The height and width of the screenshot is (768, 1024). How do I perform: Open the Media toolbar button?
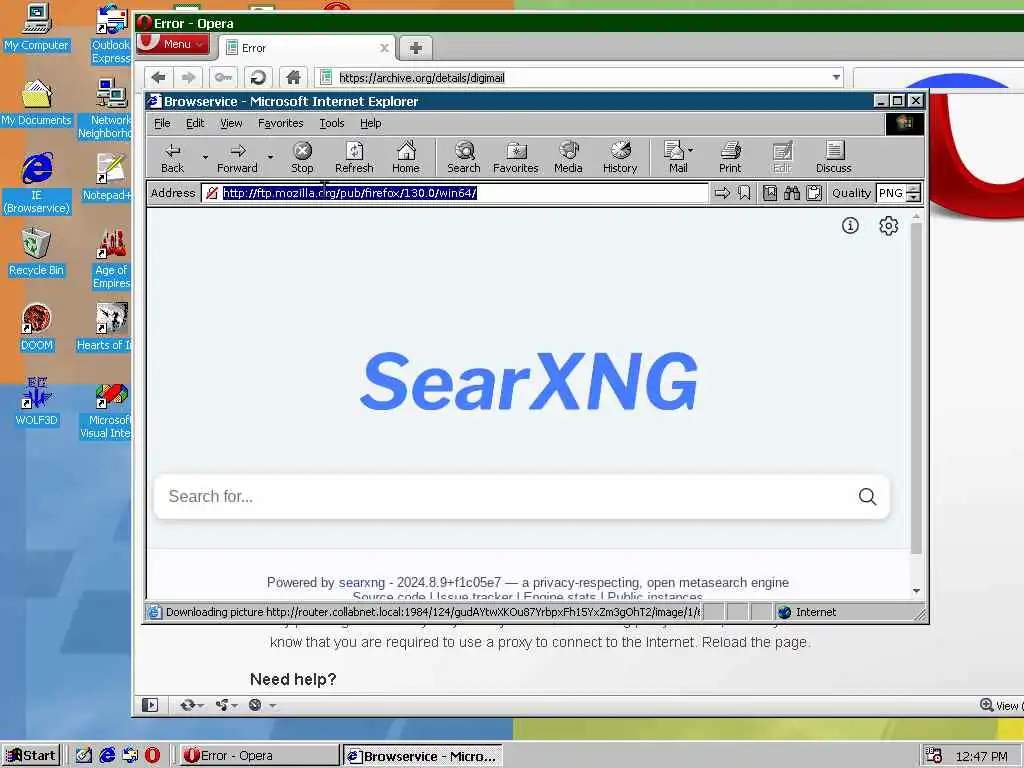(568, 158)
